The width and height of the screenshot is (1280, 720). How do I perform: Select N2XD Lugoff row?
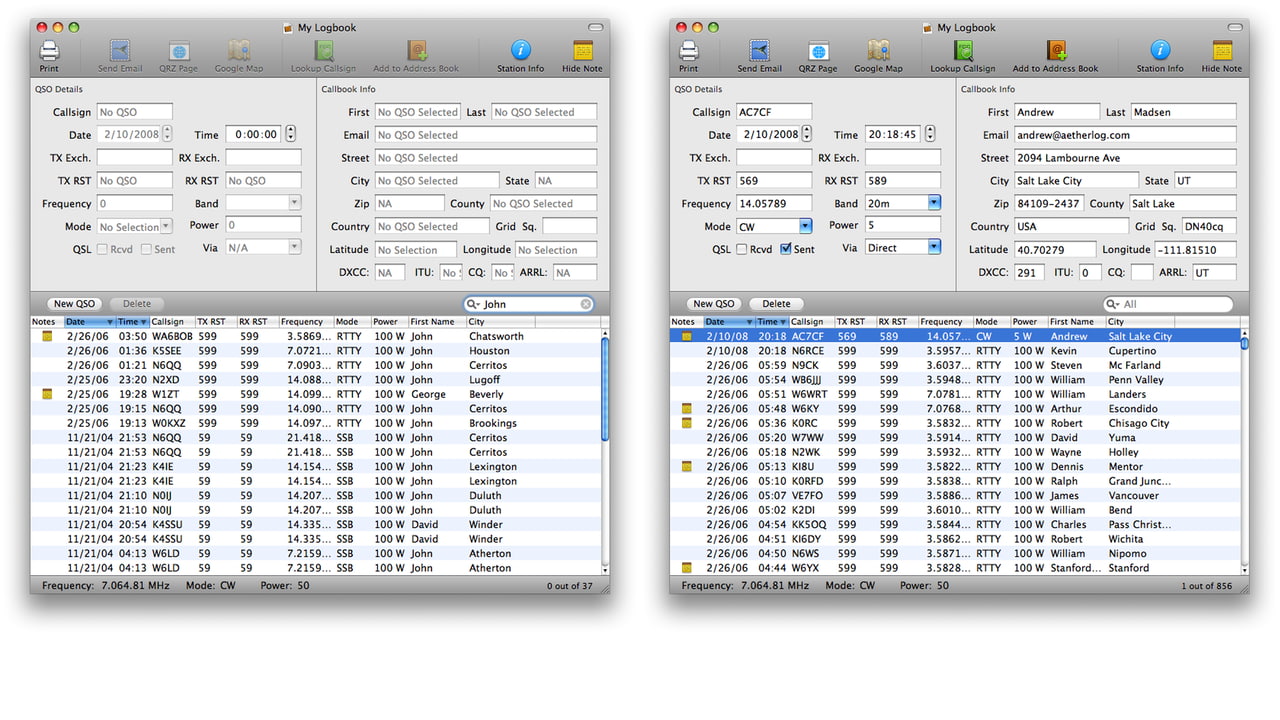coord(314,380)
